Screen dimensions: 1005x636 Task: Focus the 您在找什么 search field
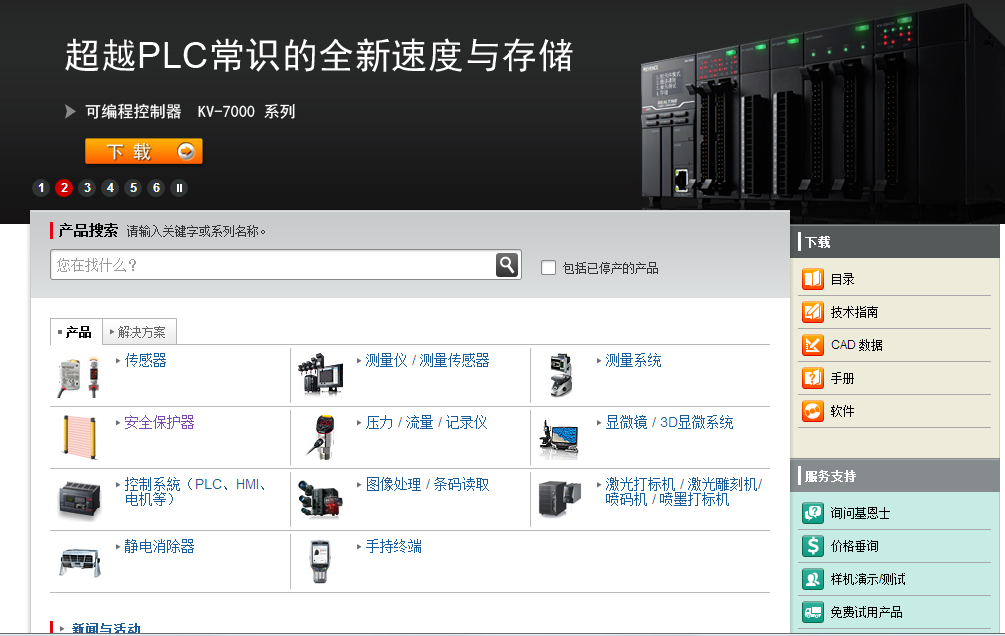coord(273,265)
